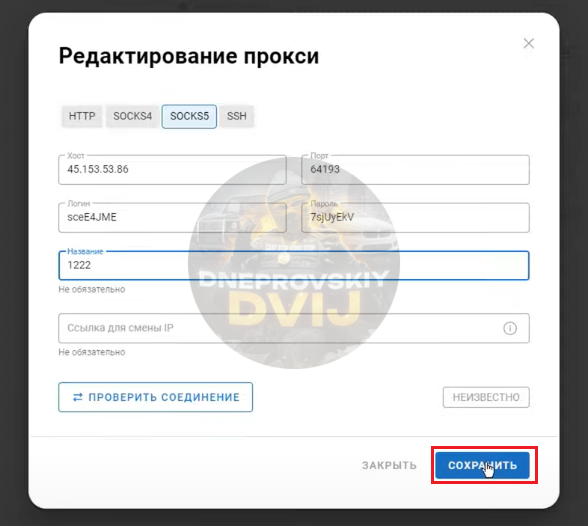Click the Ссылка для смены IP field

pos(294,328)
